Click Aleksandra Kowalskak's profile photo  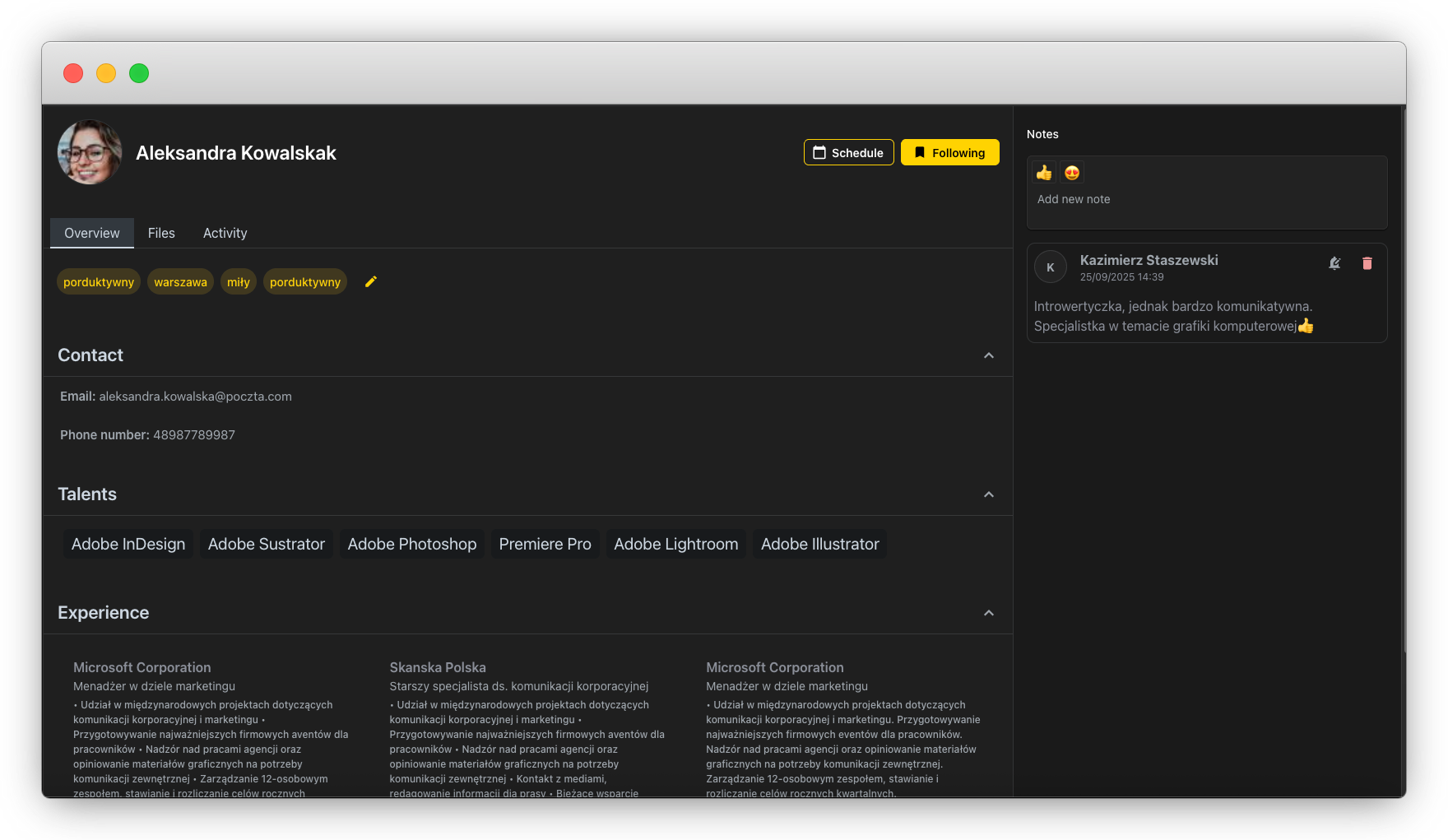click(90, 152)
